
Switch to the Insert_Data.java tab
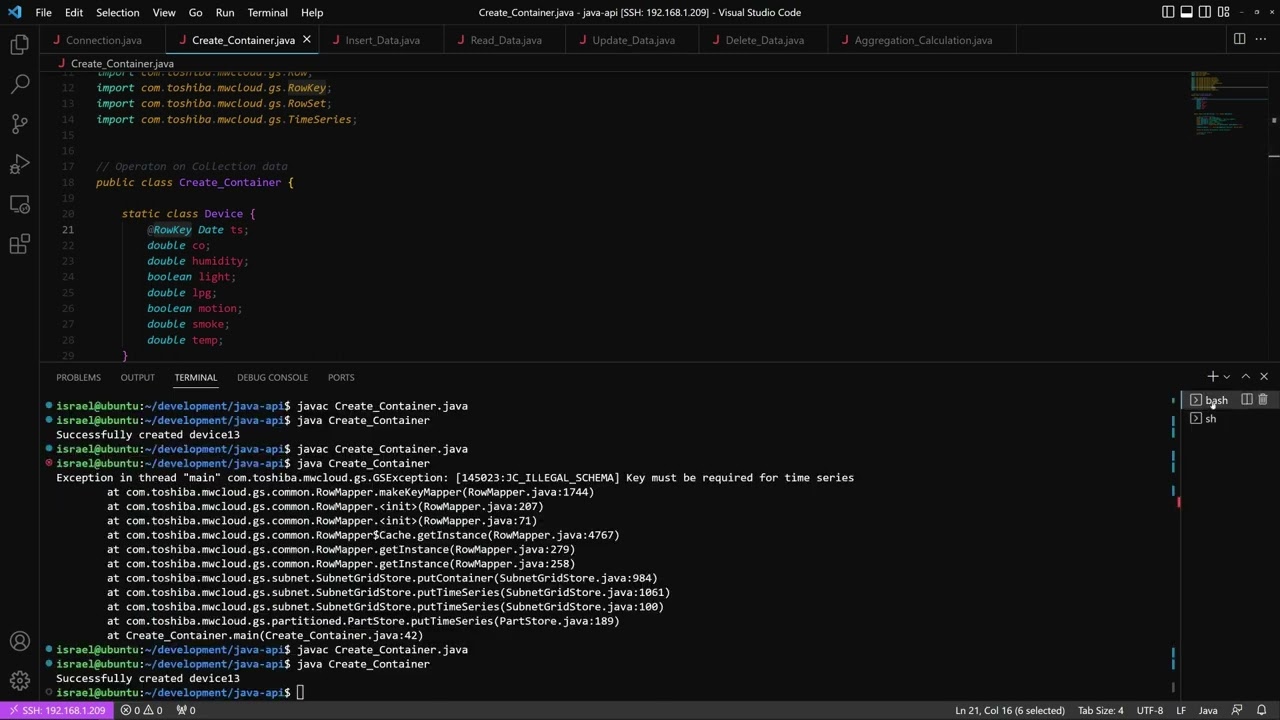tap(382, 40)
